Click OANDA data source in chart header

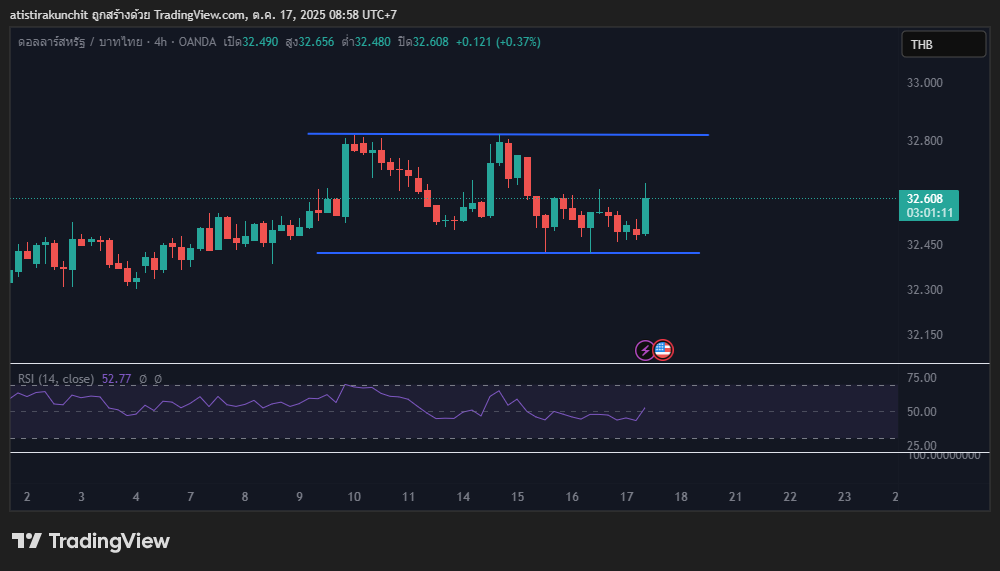click(x=188, y=42)
